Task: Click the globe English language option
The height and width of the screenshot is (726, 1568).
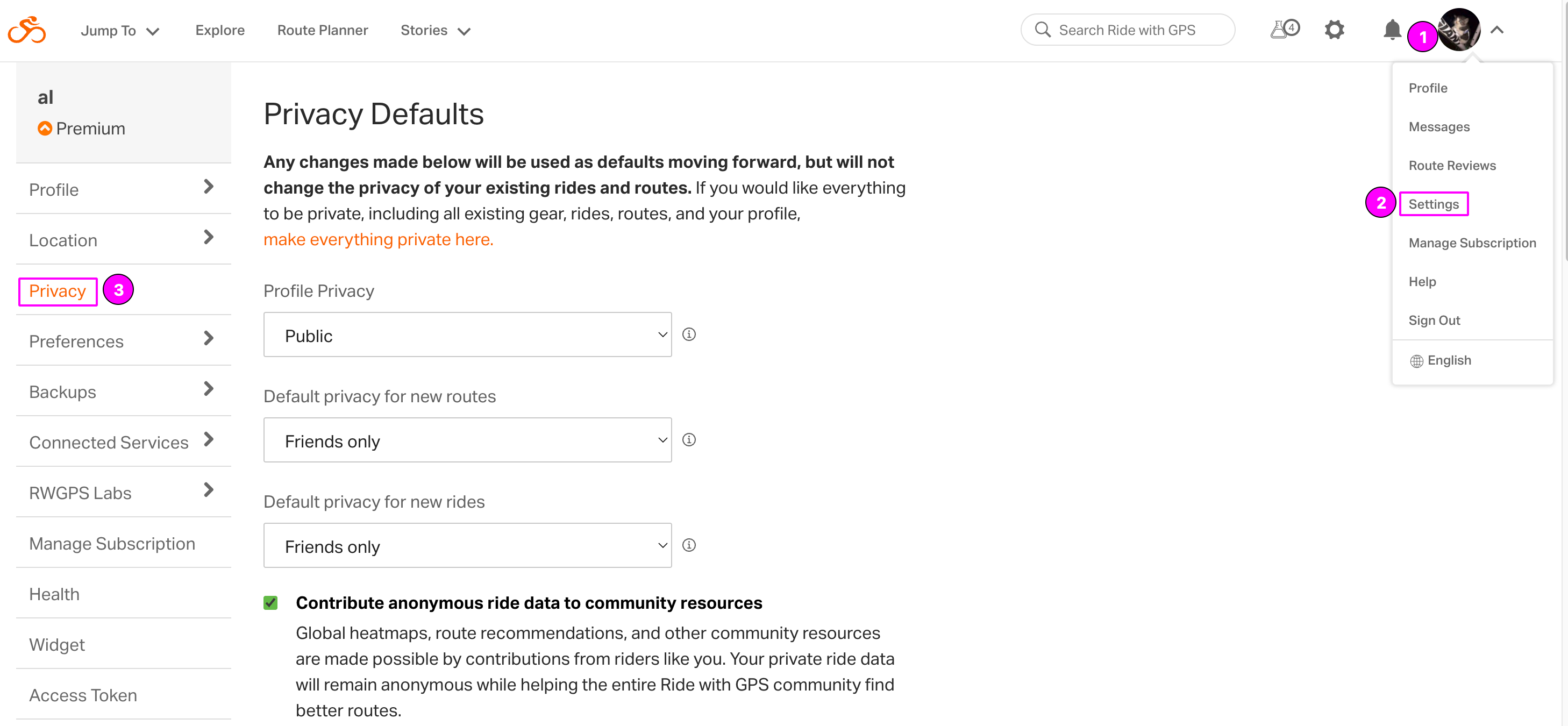Action: [1440, 360]
